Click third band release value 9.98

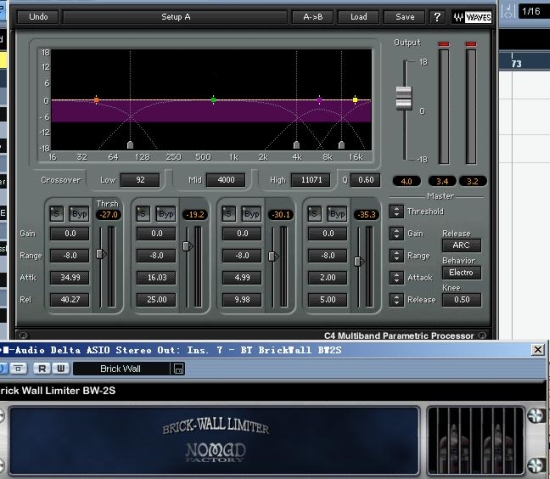242,299
